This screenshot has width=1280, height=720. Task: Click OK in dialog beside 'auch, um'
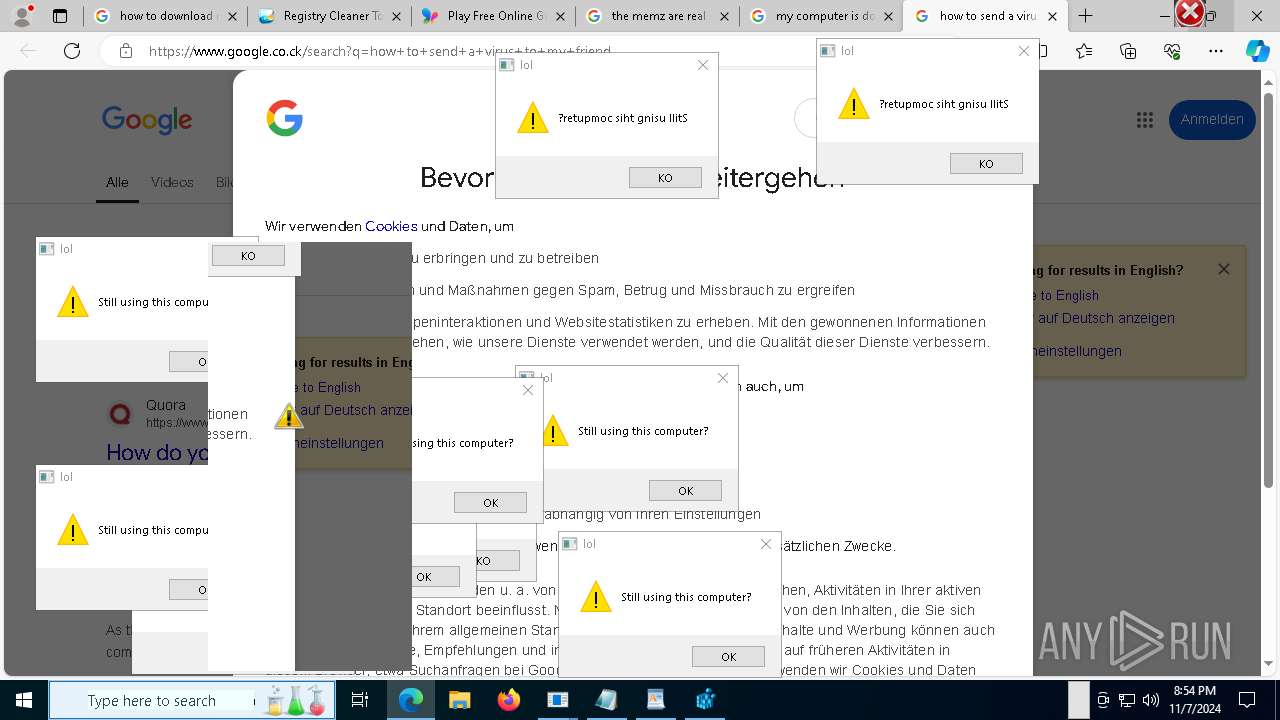(x=685, y=490)
